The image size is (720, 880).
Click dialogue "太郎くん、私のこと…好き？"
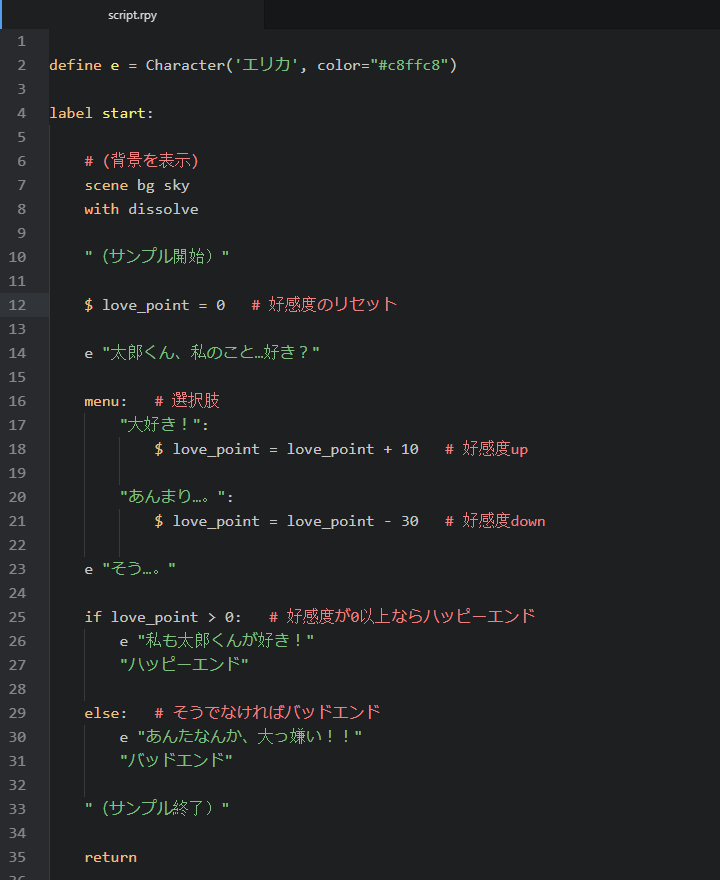(211, 352)
